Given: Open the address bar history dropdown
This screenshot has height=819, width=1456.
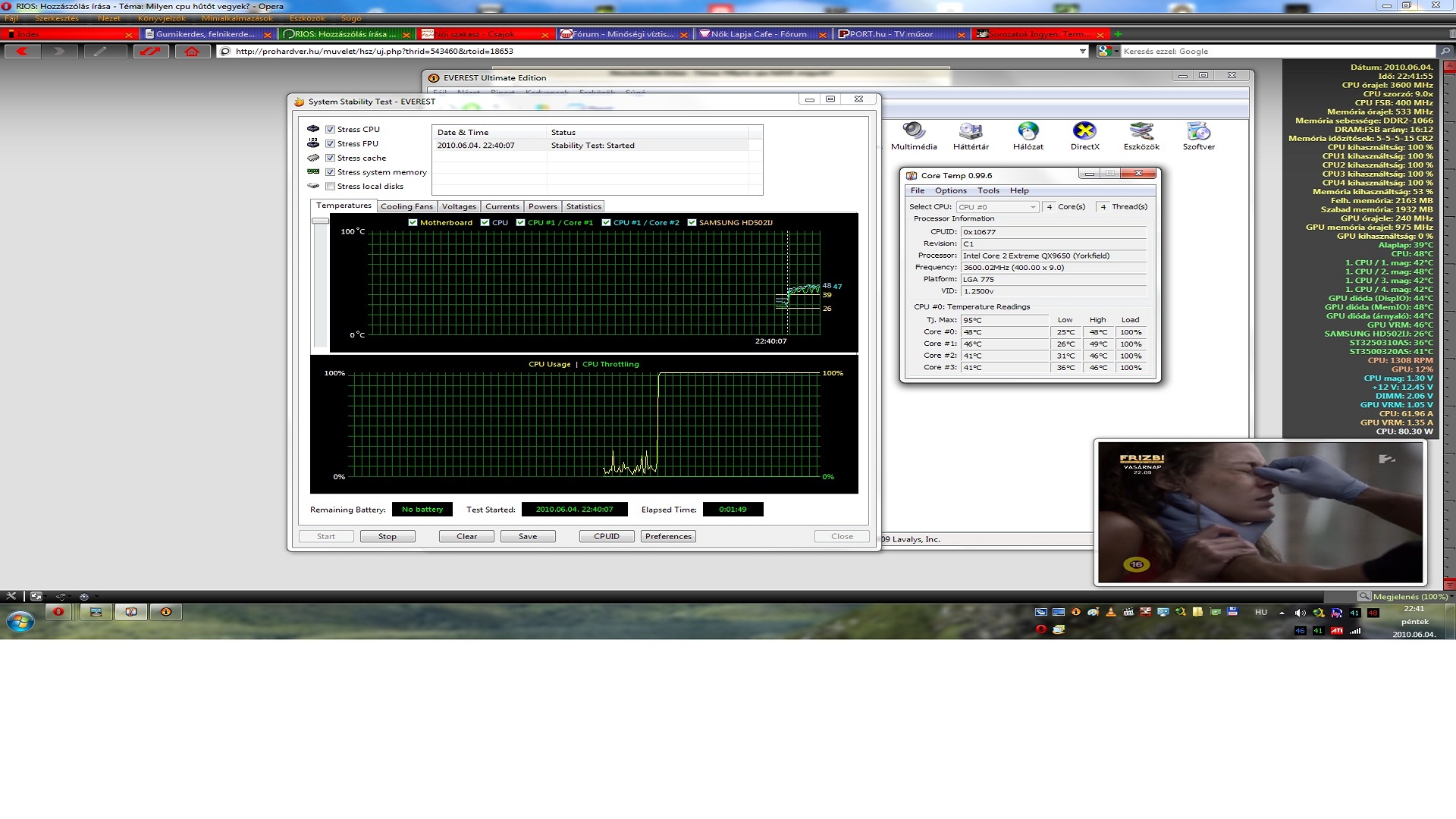Looking at the screenshot, I should 1082,52.
